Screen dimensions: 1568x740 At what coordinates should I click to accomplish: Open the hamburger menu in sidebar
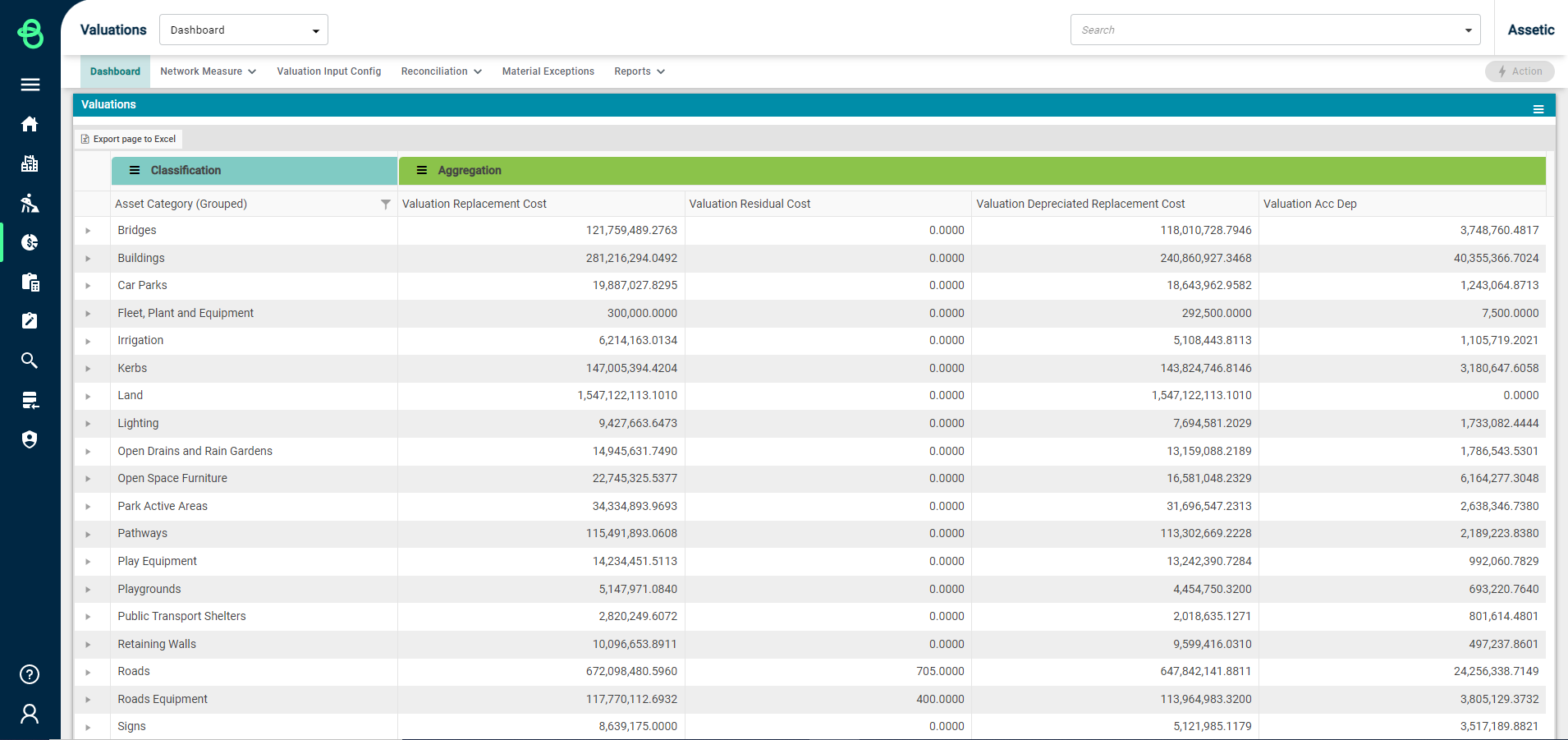coord(30,85)
